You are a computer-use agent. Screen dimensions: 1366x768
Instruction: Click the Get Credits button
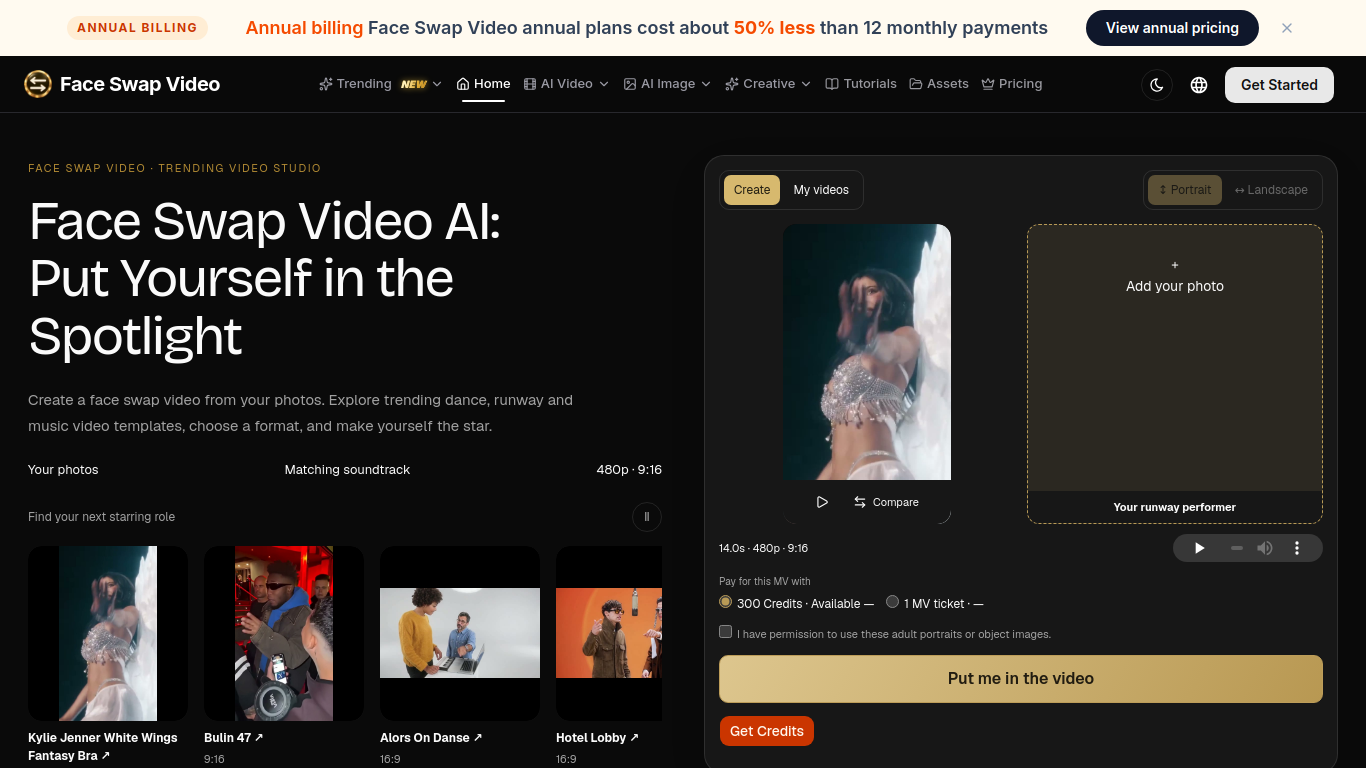(x=767, y=731)
